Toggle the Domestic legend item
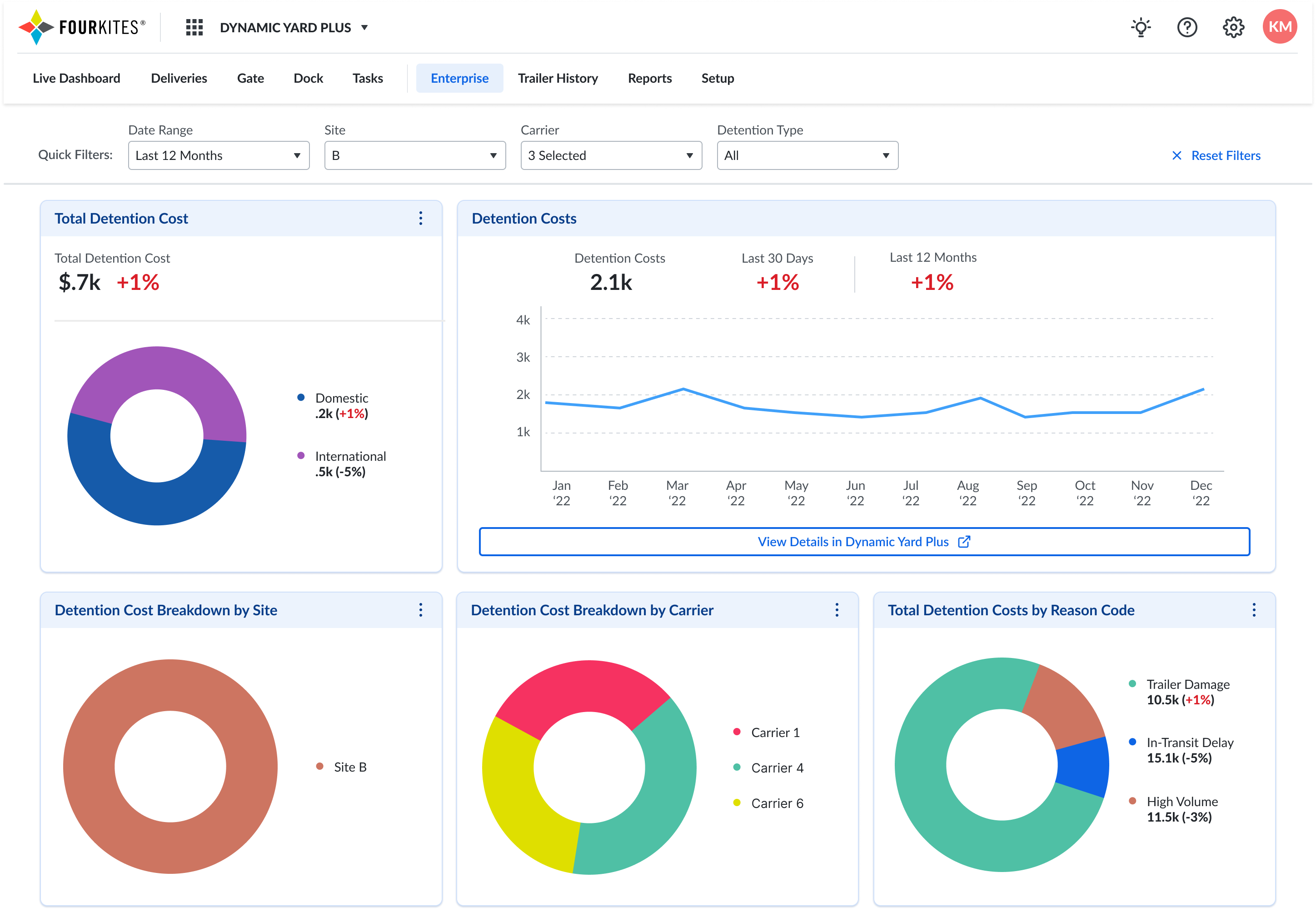The height and width of the screenshot is (917, 1316). tap(341, 398)
